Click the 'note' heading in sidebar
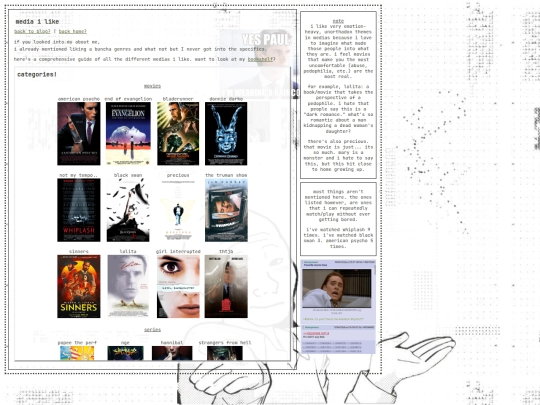This screenshot has width=540, height=405. pyautogui.click(x=338, y=21)
